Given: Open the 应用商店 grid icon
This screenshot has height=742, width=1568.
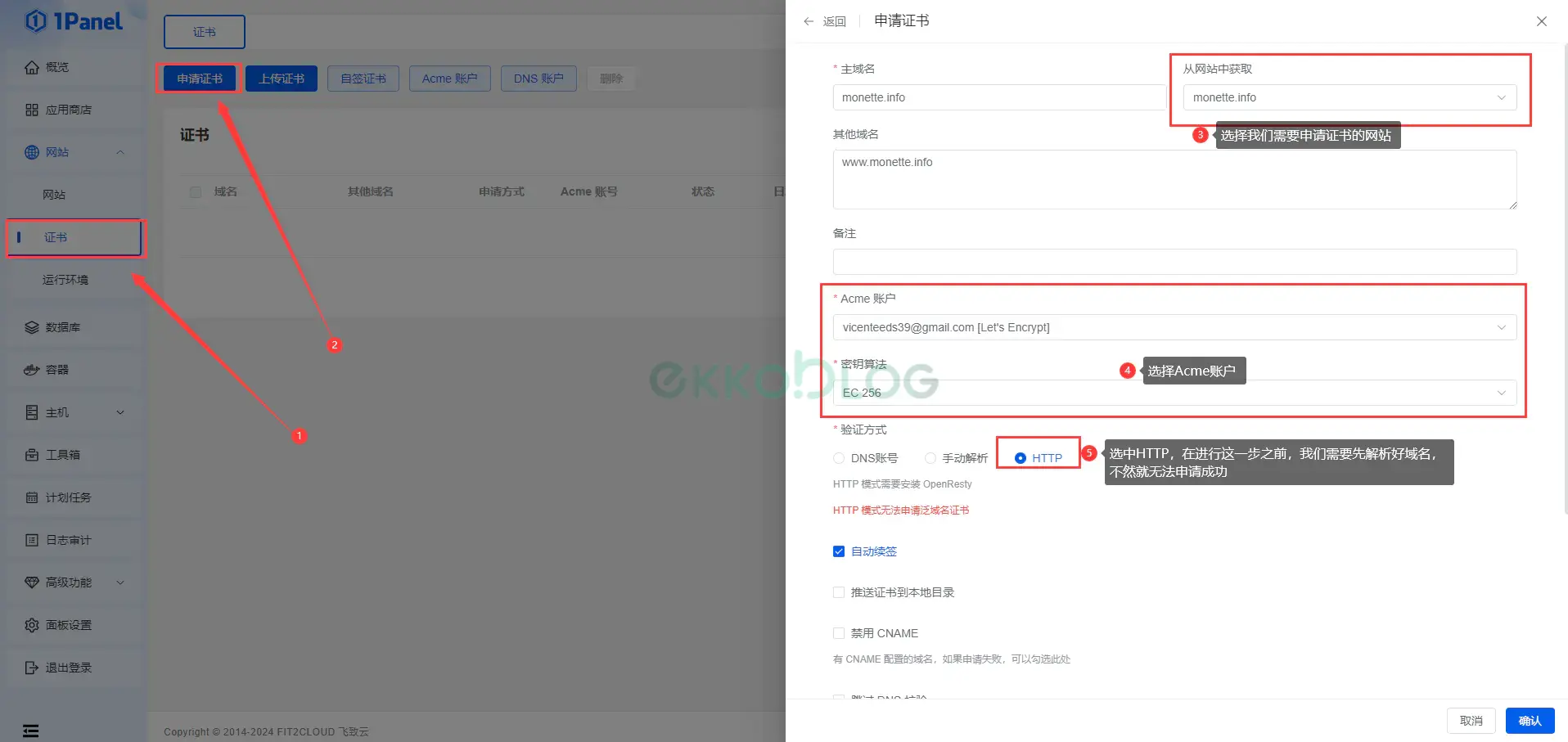Looking at the screenshot, I should (x=32, y=110).
